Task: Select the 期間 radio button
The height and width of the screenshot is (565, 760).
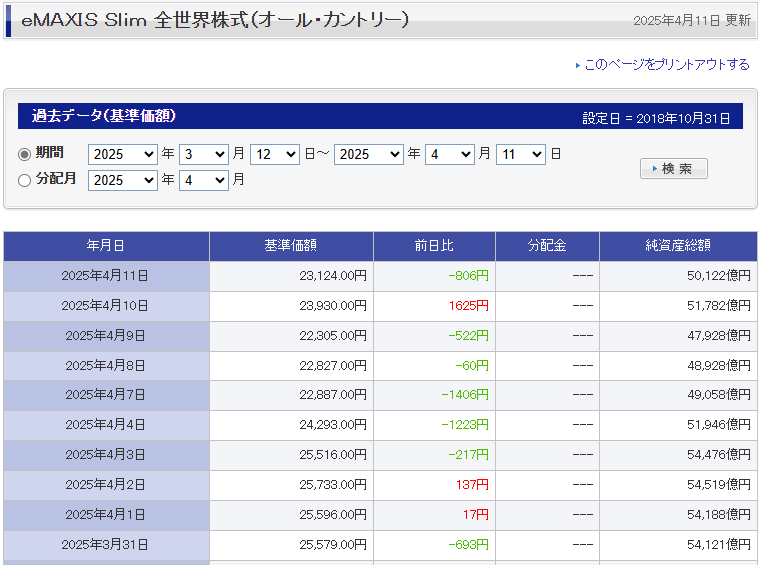Action: 25,154
